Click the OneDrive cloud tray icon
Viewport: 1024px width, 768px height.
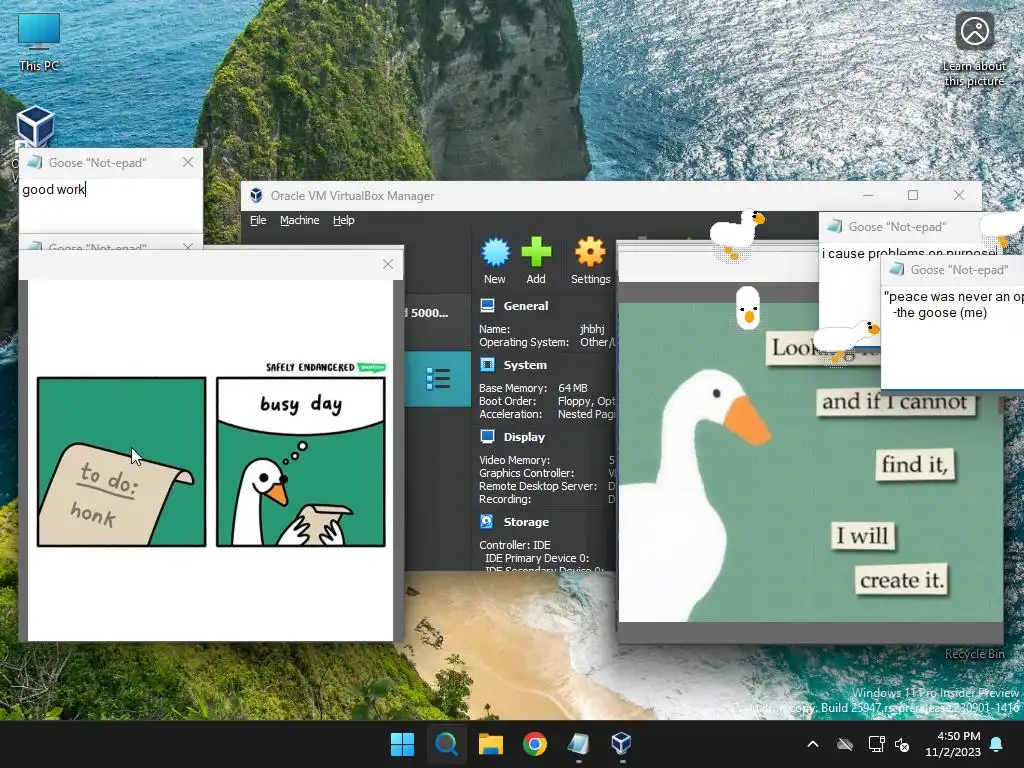(845, 744)
